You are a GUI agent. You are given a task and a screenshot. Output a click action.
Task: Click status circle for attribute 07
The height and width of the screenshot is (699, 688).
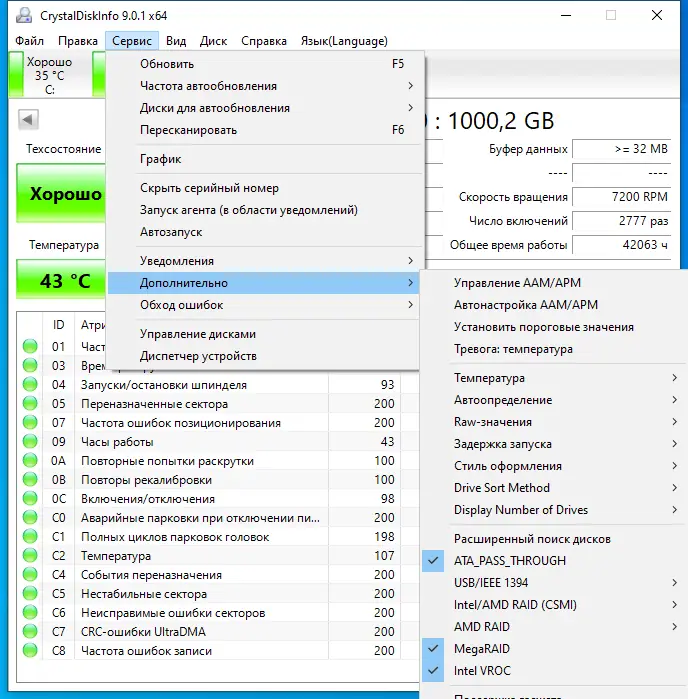pos(30,423)
